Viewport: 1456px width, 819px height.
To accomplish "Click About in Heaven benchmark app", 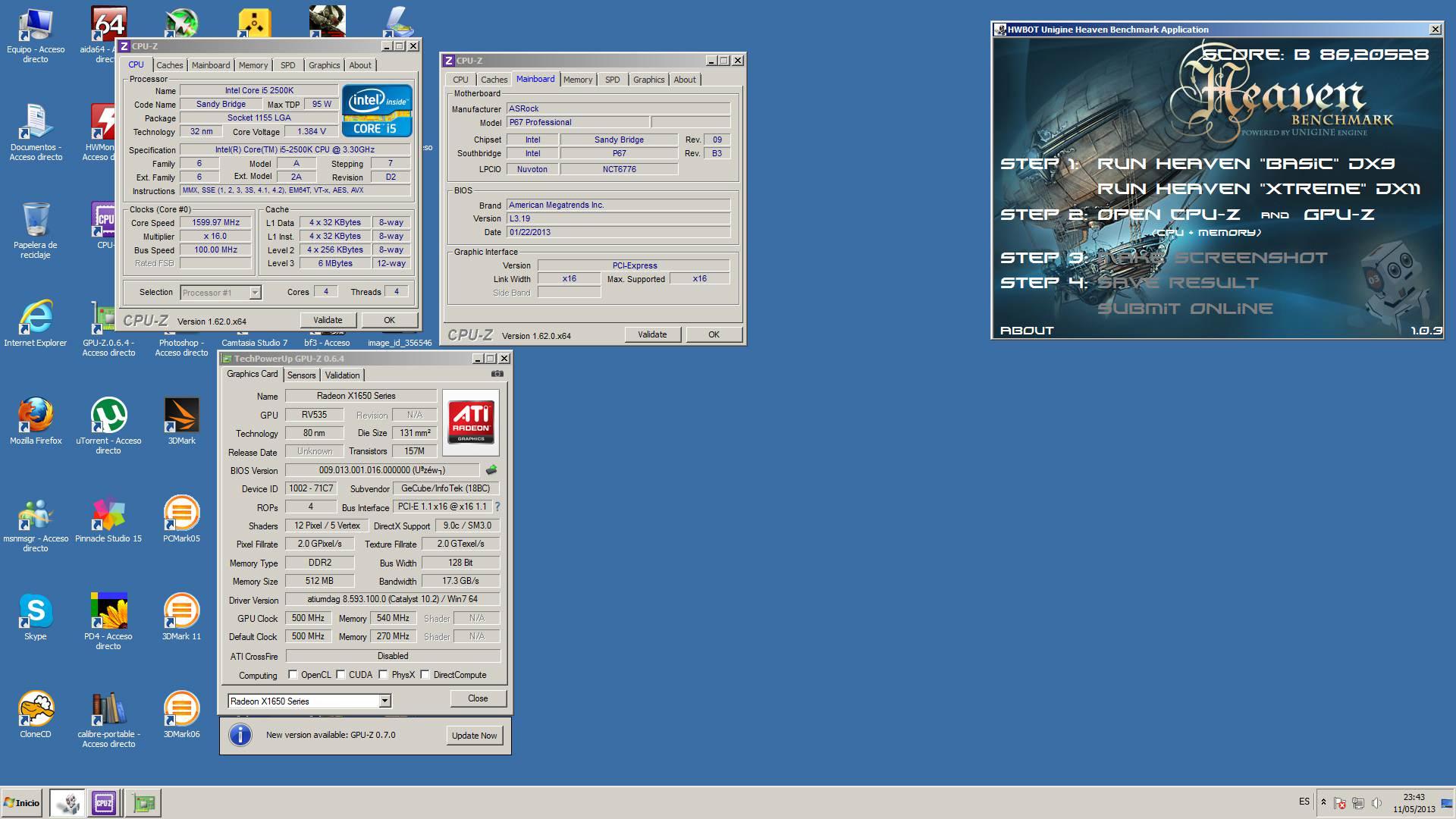I will 1027,331.
